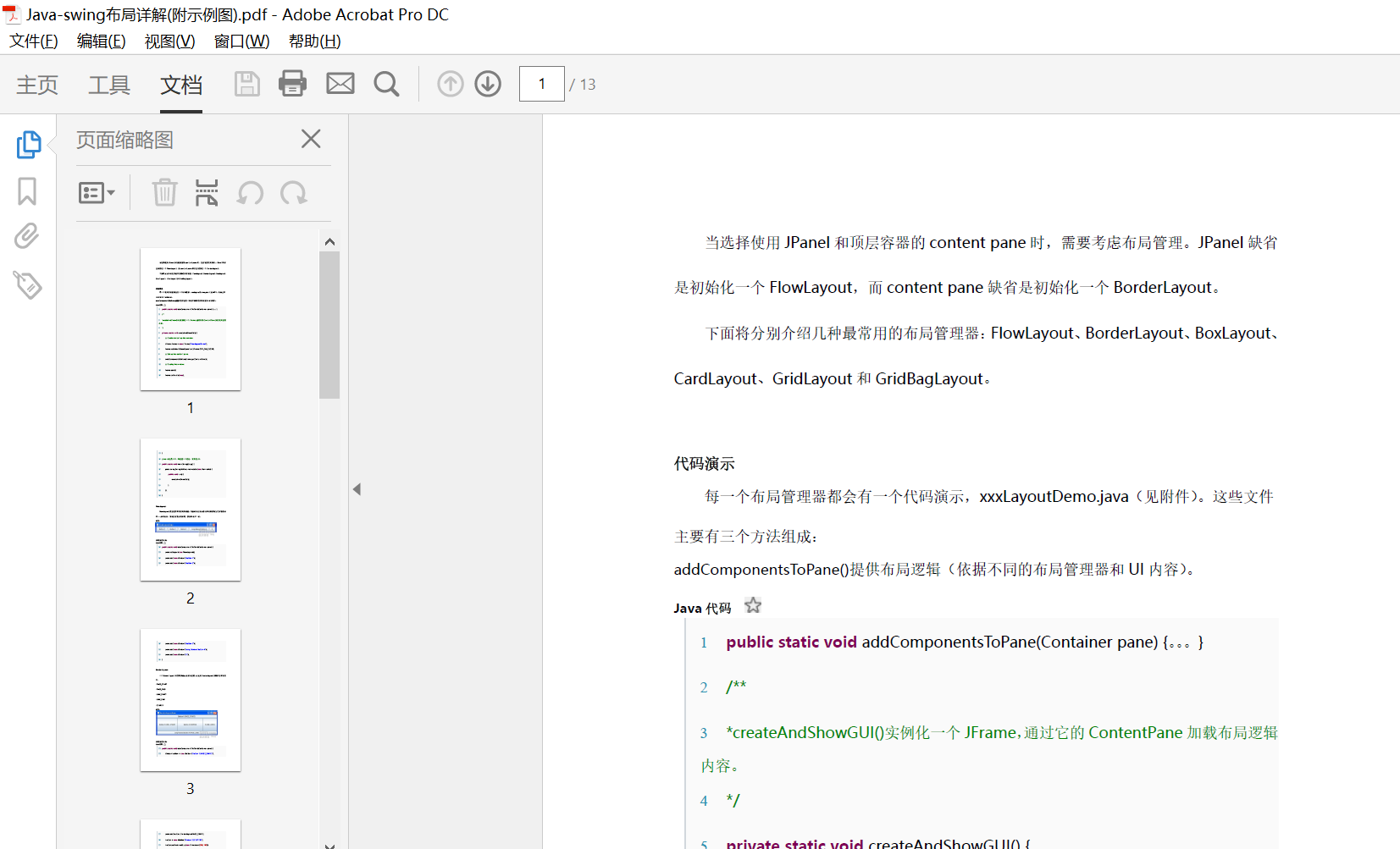The height and width of the screenshot is (849, 1400).
Task: Click the sentence containing 'xxxLayoutDemo.java'
Action: point(989,496)
